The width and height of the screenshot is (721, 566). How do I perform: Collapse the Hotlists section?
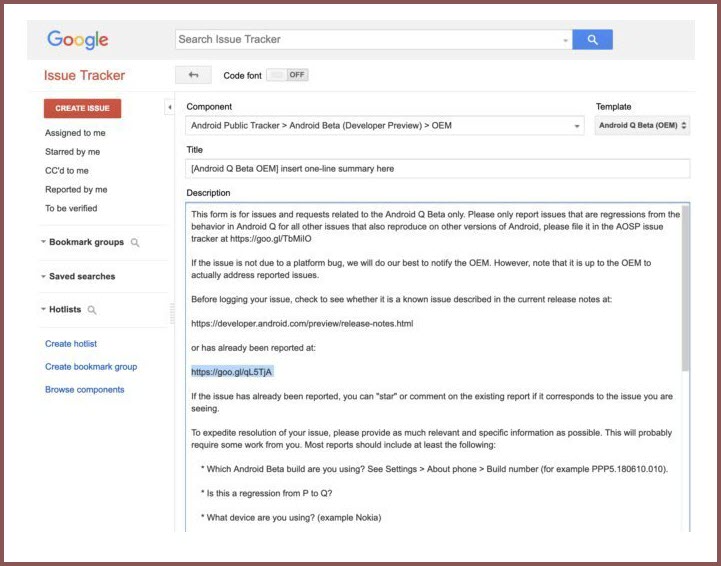(x=44, y=310)
